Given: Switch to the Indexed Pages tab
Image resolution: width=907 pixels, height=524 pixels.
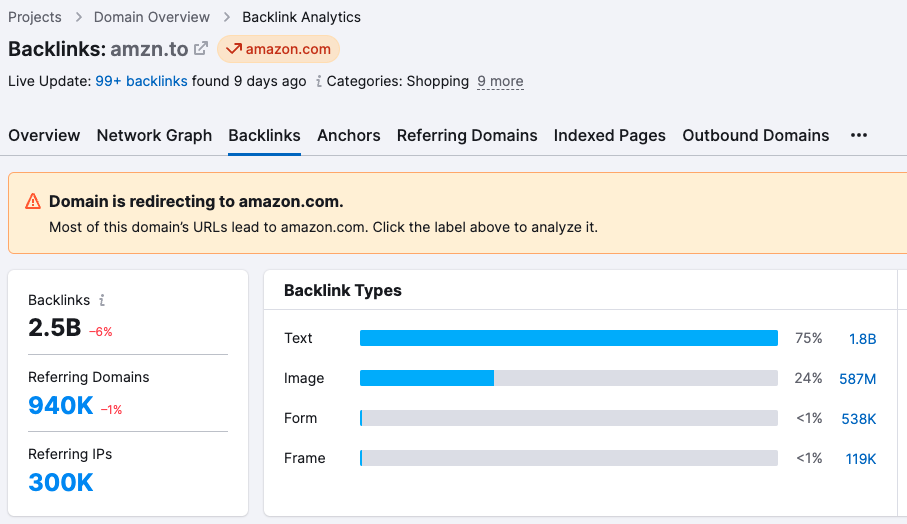Looking at the screenshot, I should (610, 135).
